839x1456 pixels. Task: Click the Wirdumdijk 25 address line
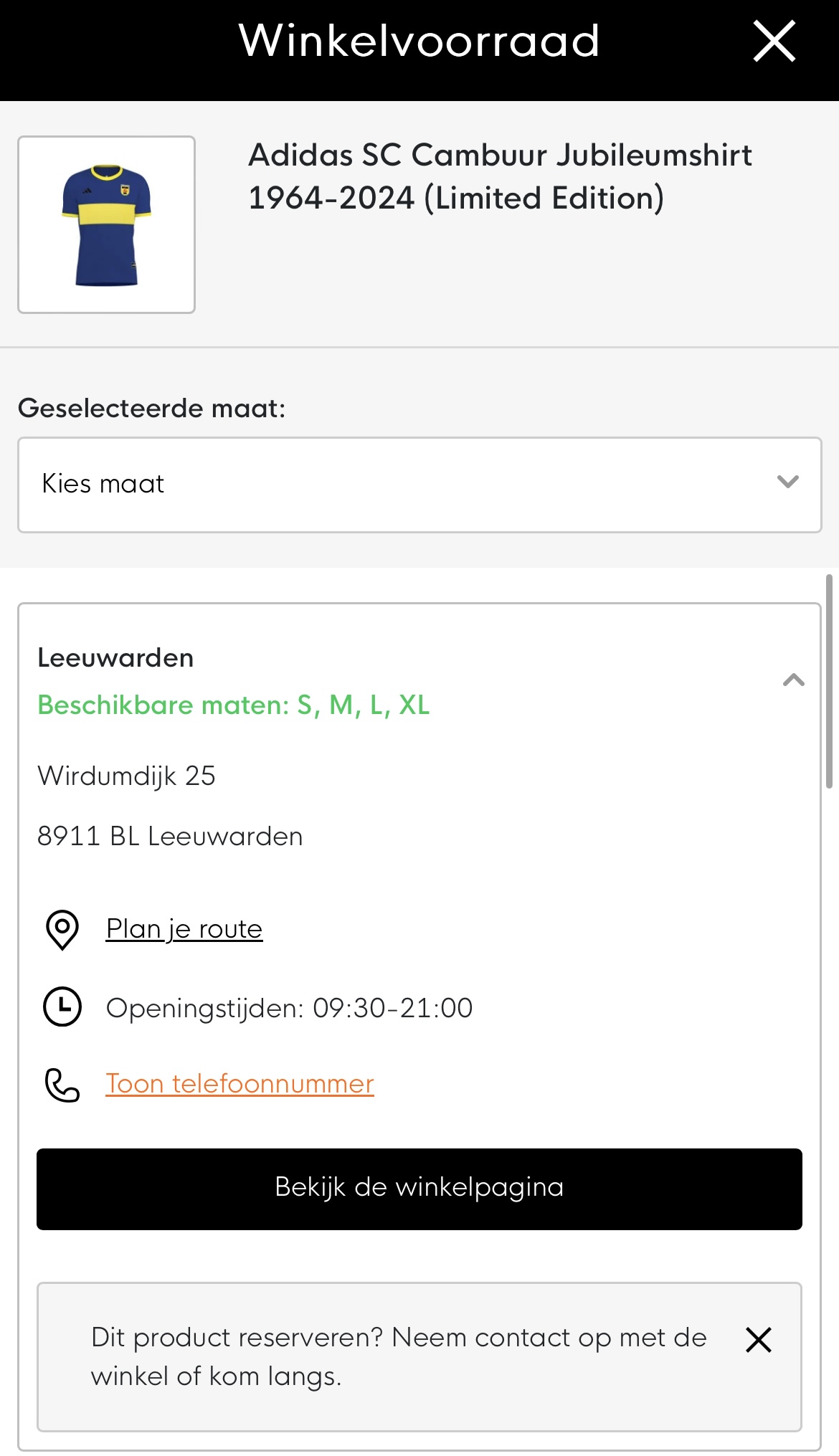click(126, 776)
